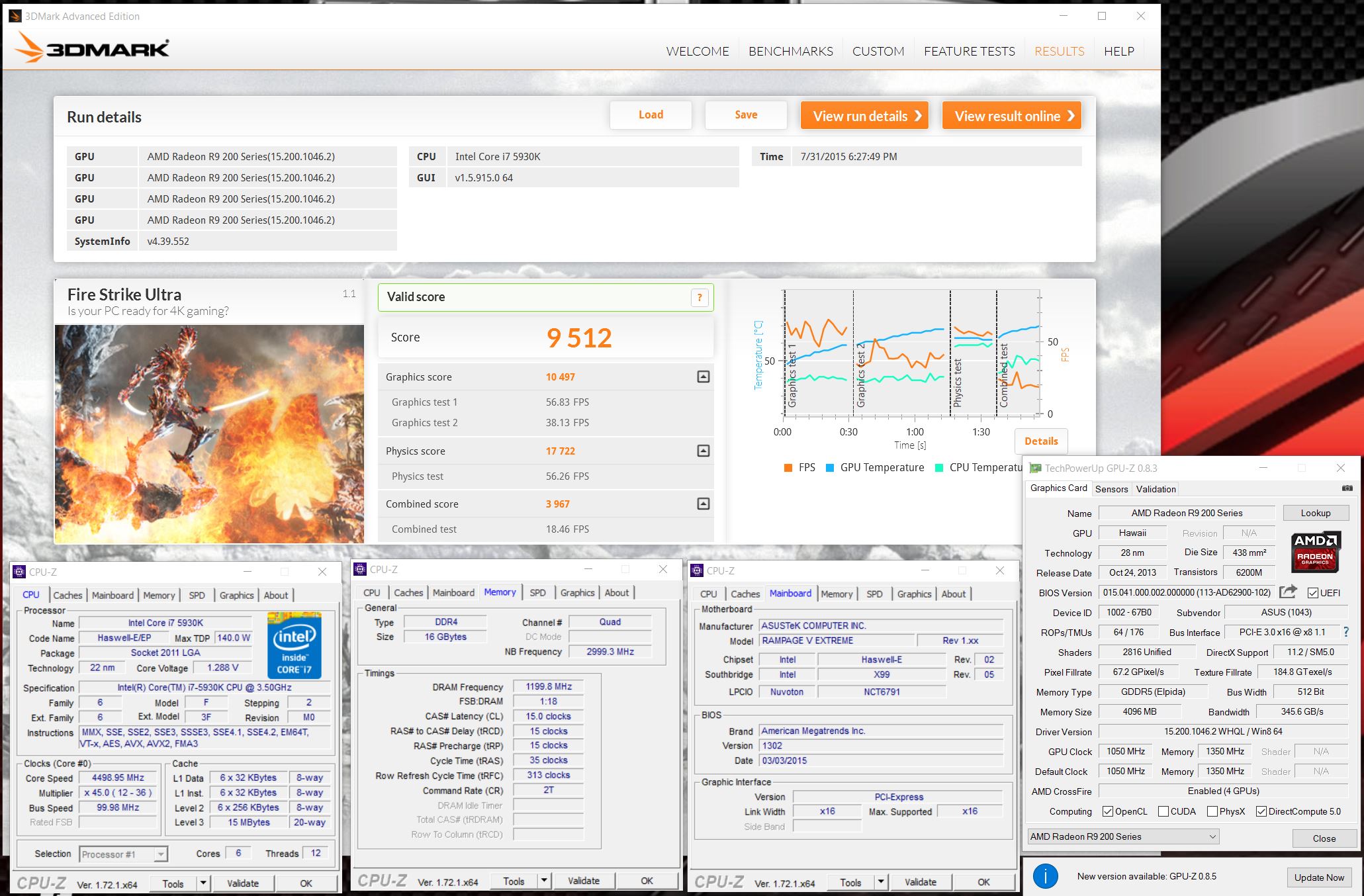Open the Processor #1 selection dropdown
Viewport: 1364px width, 896px height.
[x=124, y=854]
